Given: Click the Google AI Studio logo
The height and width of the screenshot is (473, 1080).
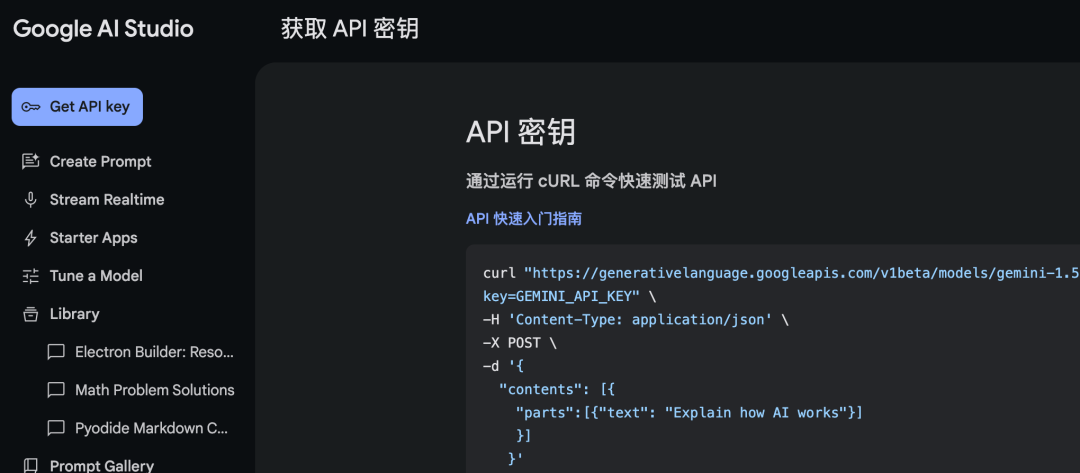Looking at the screenshot, I should (103, 29).
